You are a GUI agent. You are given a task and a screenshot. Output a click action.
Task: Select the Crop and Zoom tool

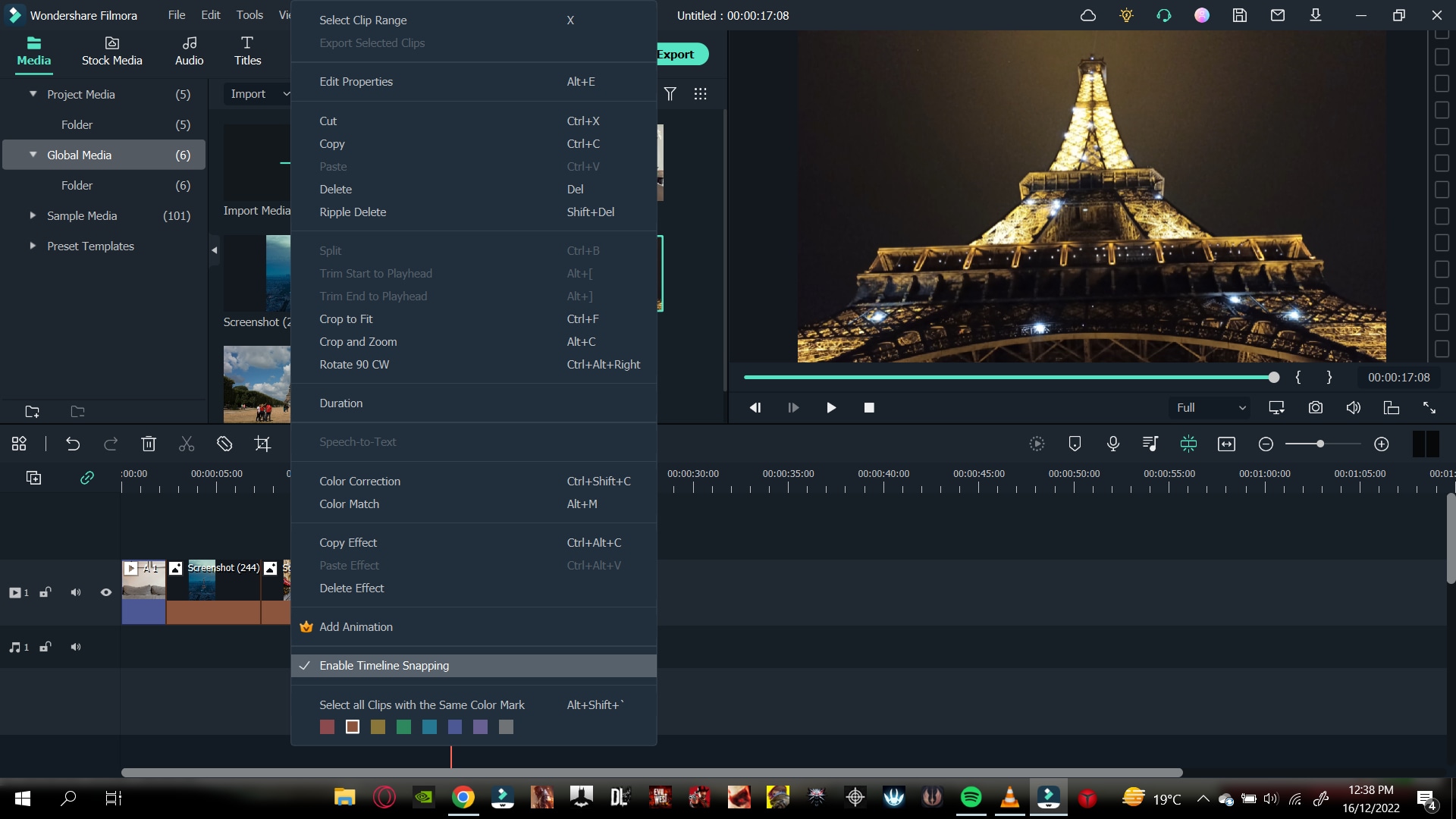coord(358,341)
